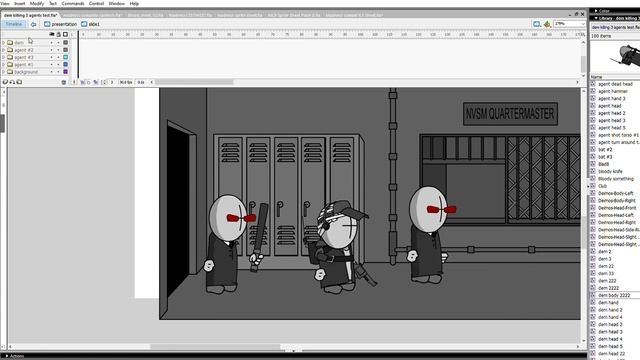
Task: Expand the agent #1 layer folder
Action: [x=4, y=64]
